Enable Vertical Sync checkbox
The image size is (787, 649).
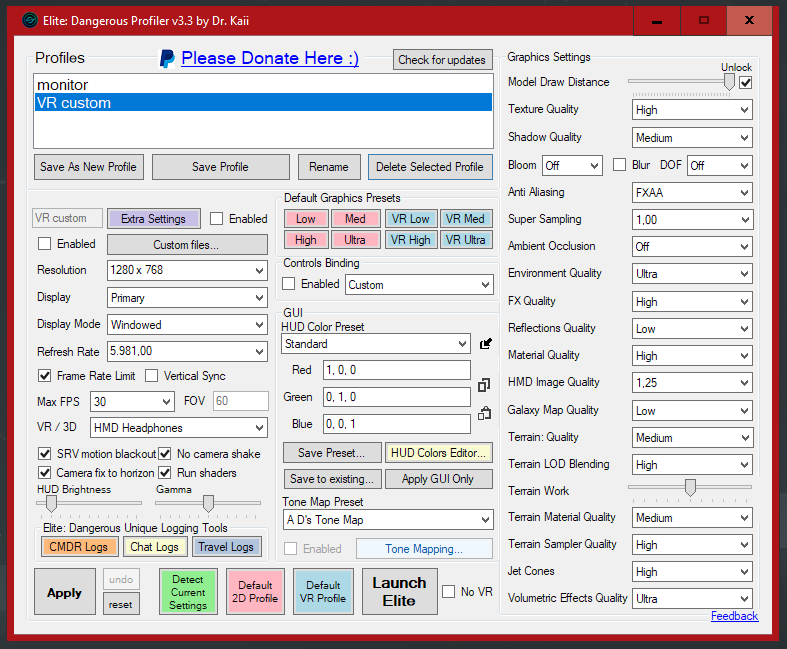click(152, 375)
